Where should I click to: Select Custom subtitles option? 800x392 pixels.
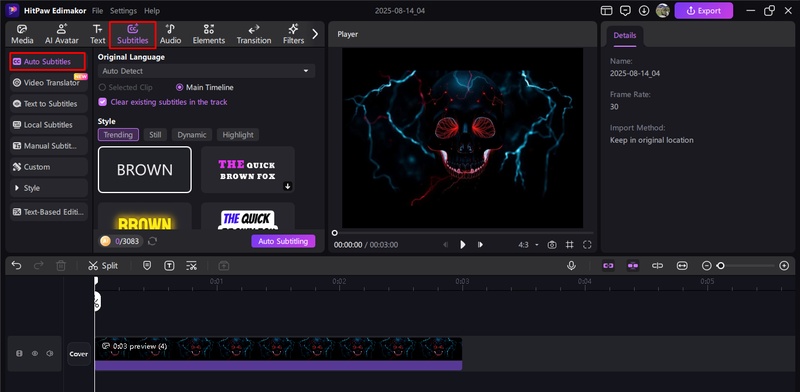[x=49, y=167]
